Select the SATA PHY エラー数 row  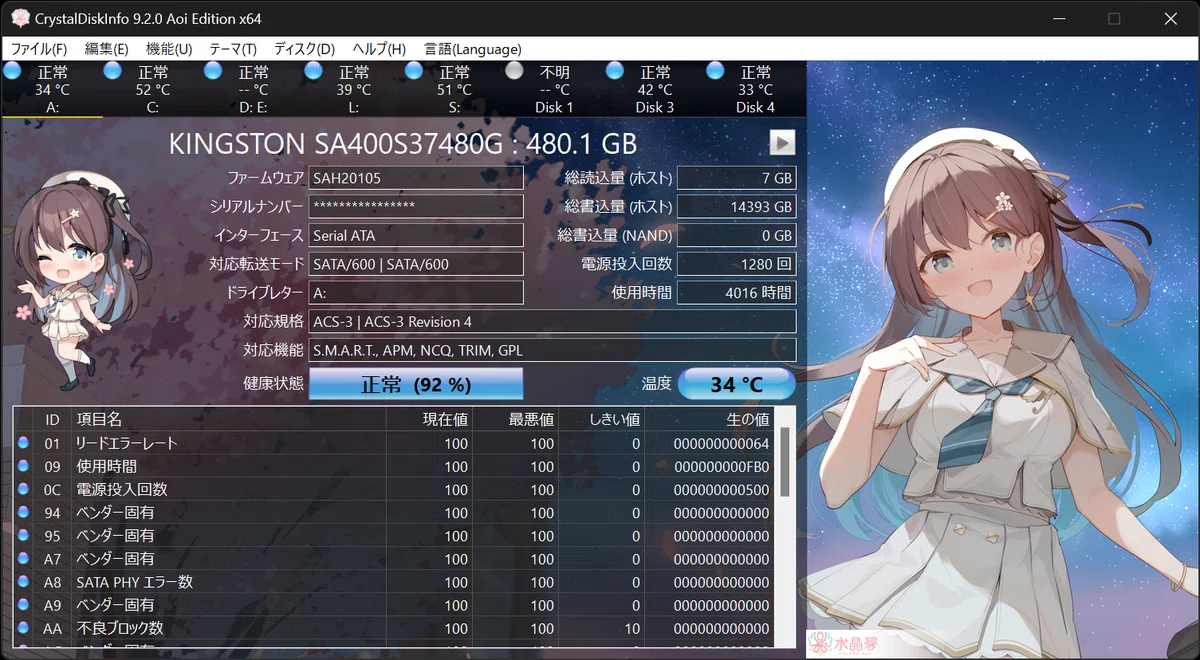[x=394, y=582]
